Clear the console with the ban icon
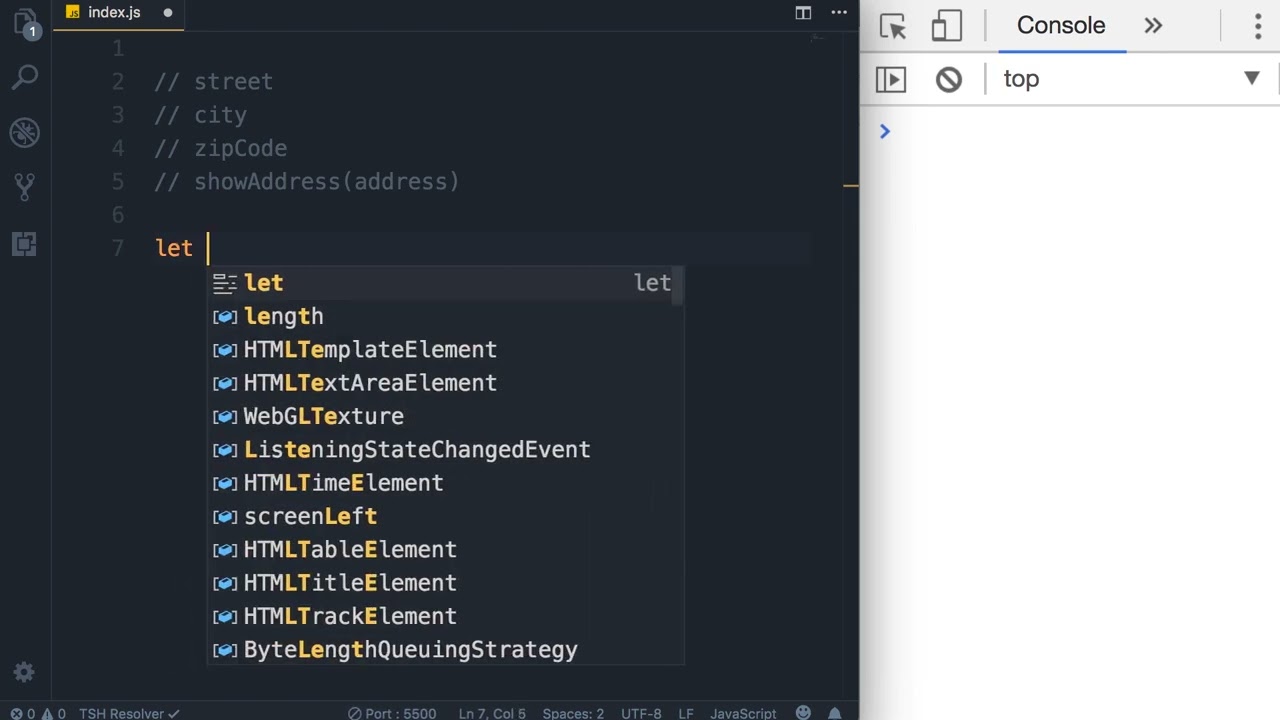The image size is (1280, 720). pyautogui.click(x=948, y=79)
